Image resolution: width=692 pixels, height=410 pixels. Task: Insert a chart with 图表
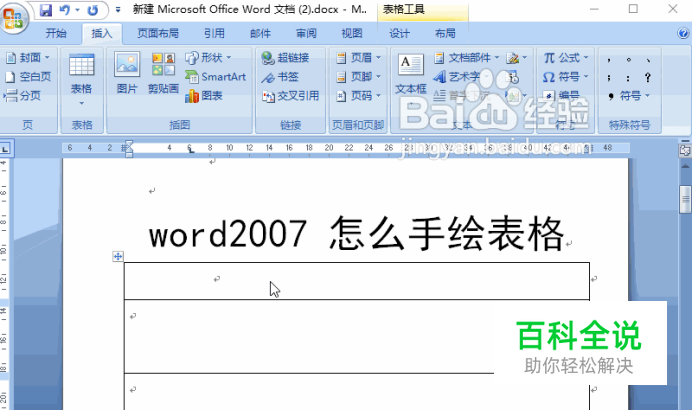tap(203, 96)
